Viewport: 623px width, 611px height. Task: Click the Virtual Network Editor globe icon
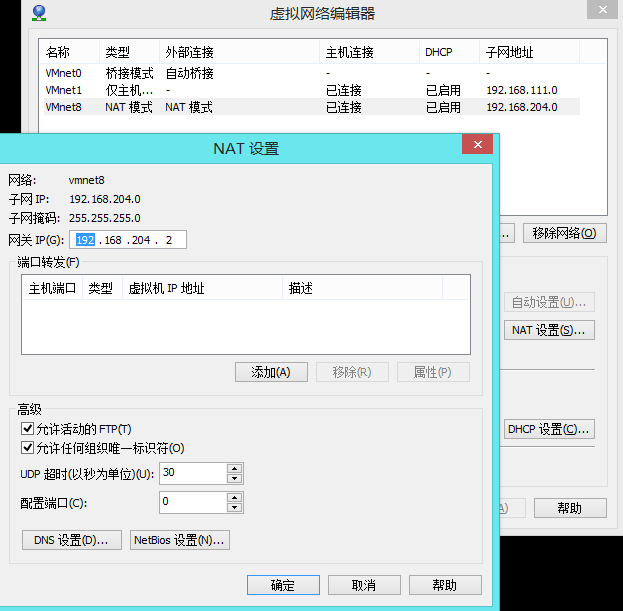[39, 14]
